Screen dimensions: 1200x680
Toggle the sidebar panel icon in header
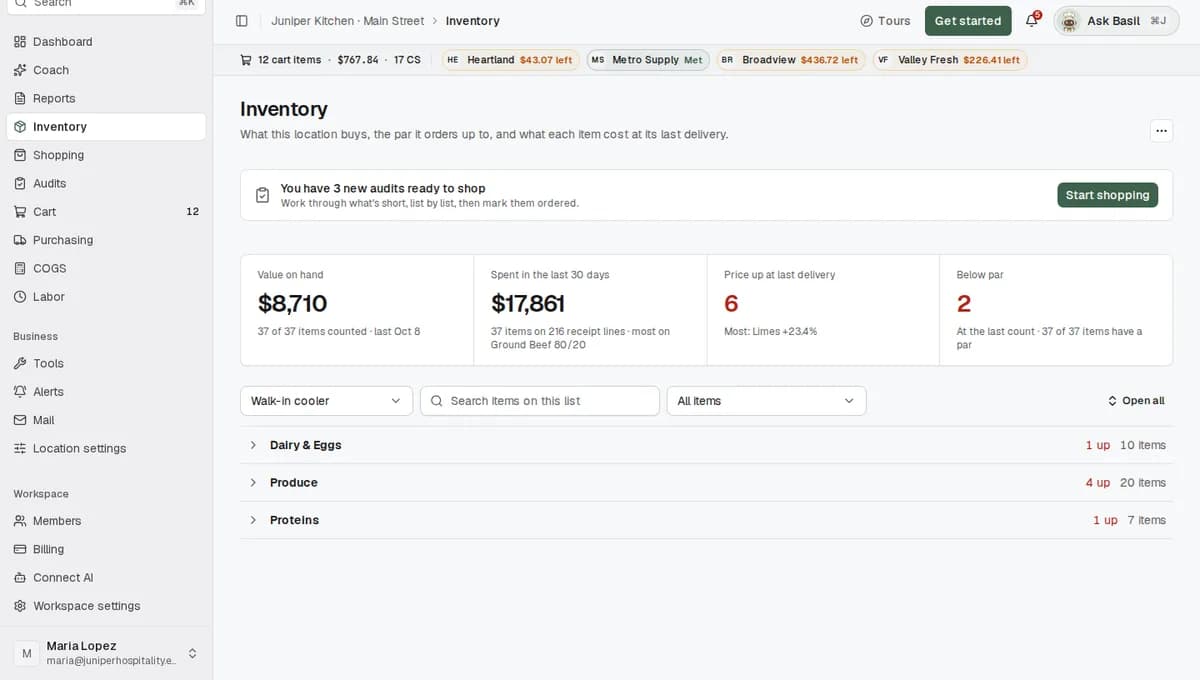pos(242,21)
